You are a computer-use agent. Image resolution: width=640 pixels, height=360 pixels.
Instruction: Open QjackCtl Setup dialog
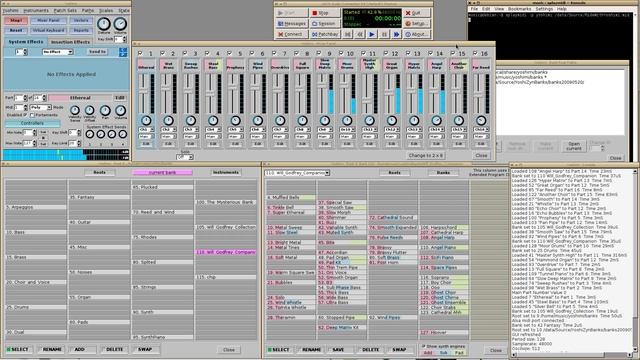click(416, 24)
